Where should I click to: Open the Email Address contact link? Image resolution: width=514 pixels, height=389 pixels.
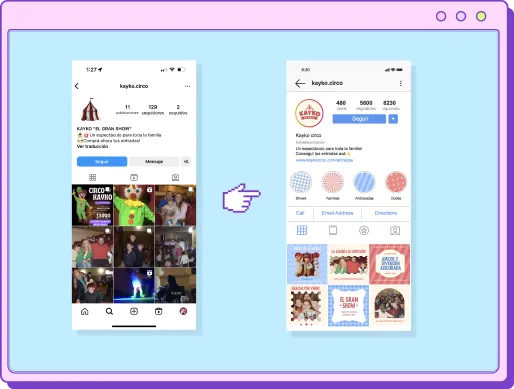pos(337,213)
